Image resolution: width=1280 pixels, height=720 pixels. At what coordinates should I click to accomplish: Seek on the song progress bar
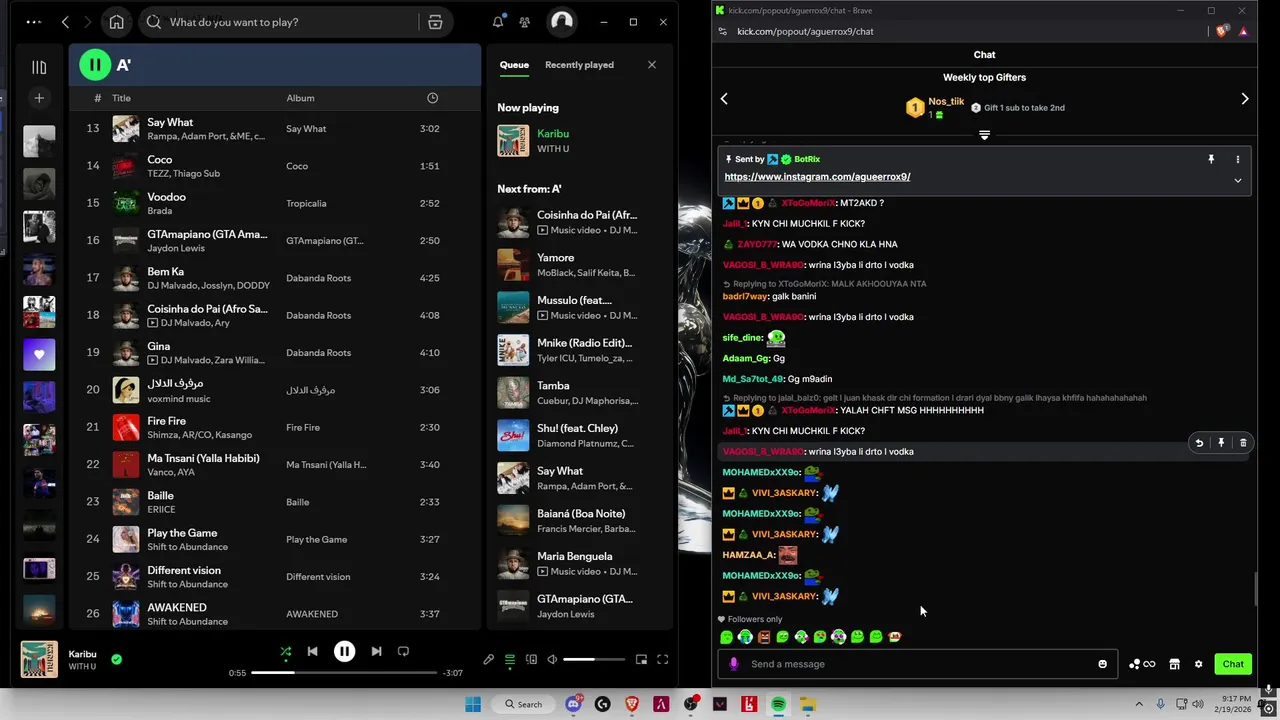343,673
